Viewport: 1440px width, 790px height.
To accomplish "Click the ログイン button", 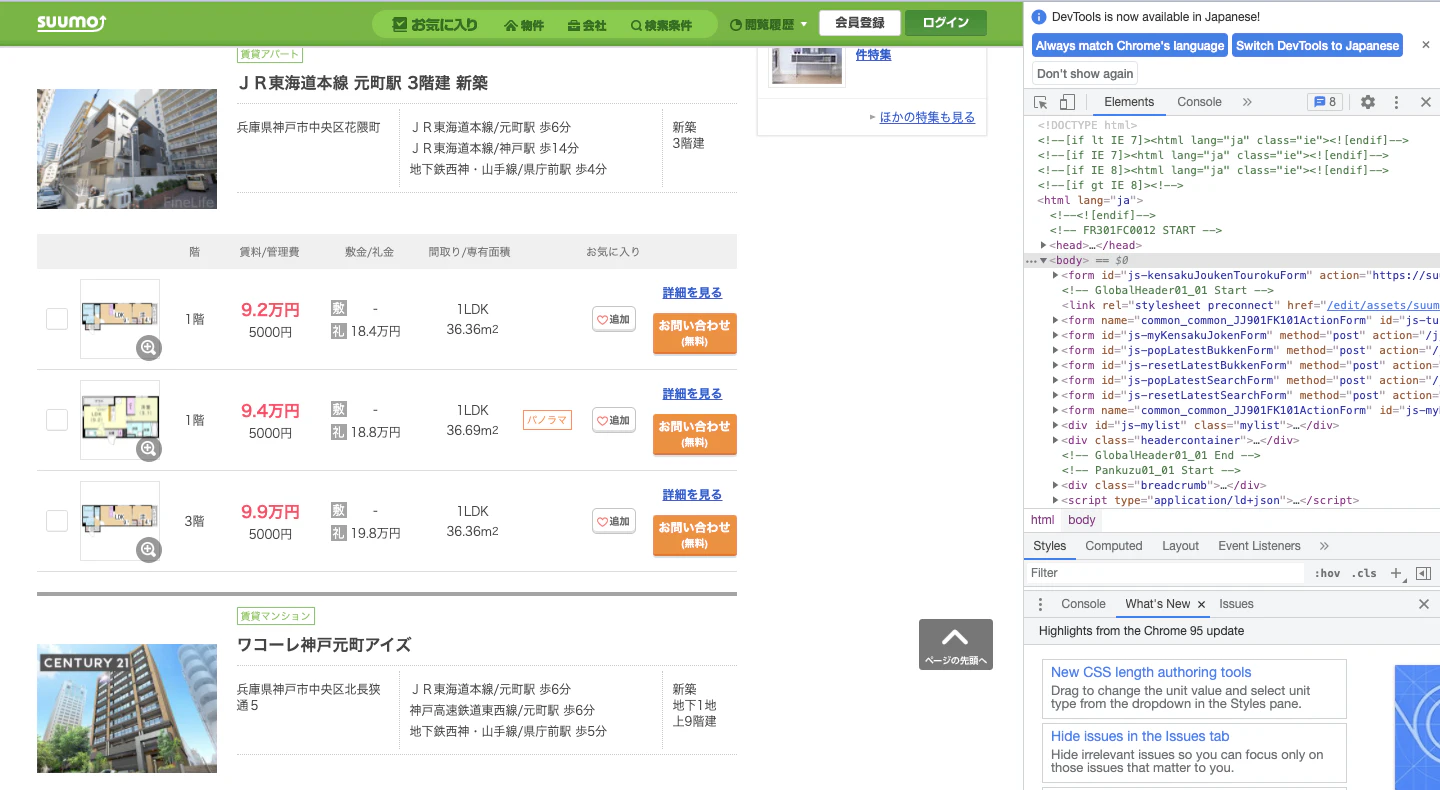I will (x=945, y=23).
